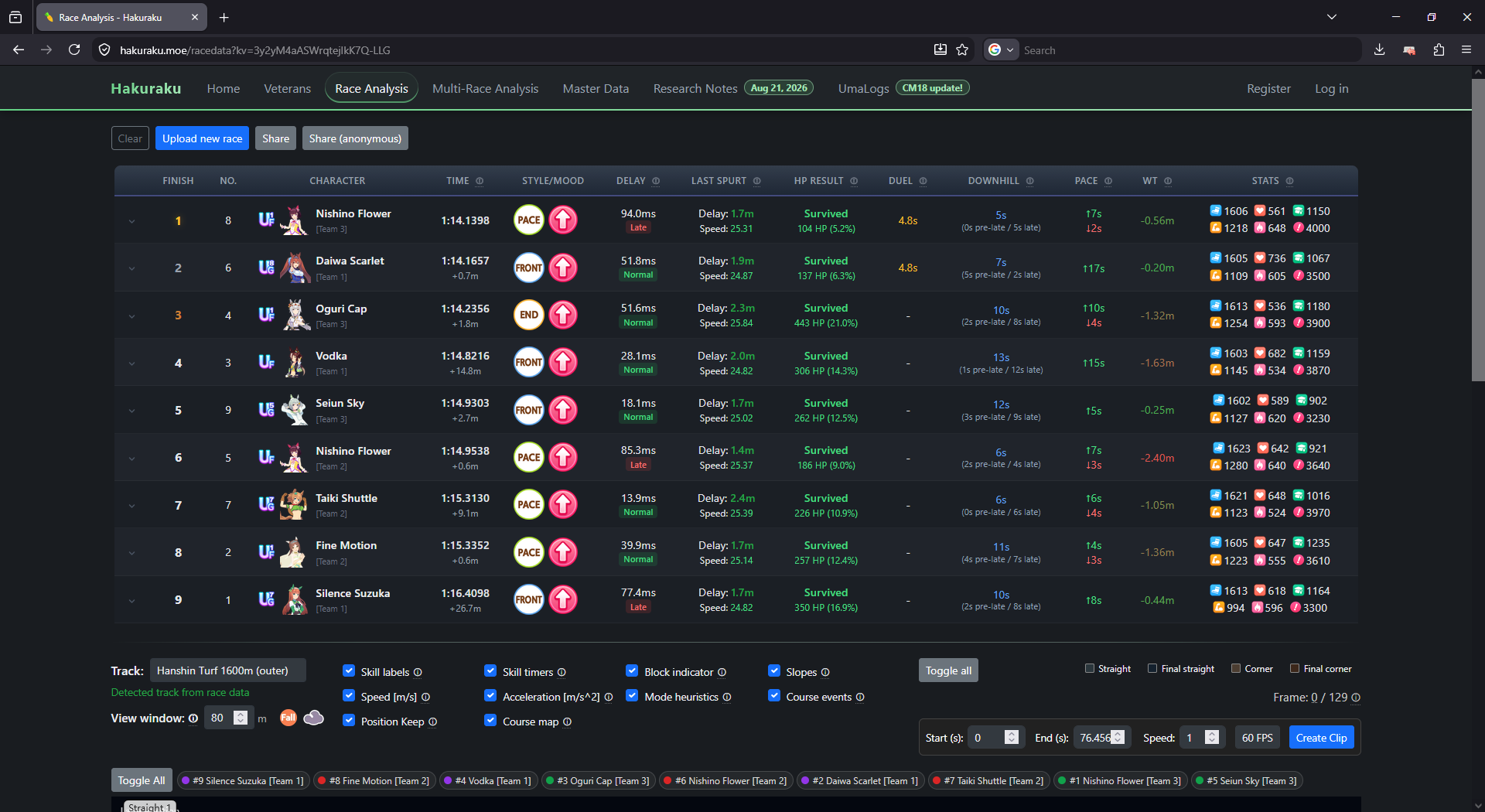Expand the Vodka row details
Viewport: 1485px width, 812px height.
pyautogui.click(x=131, y=363)
